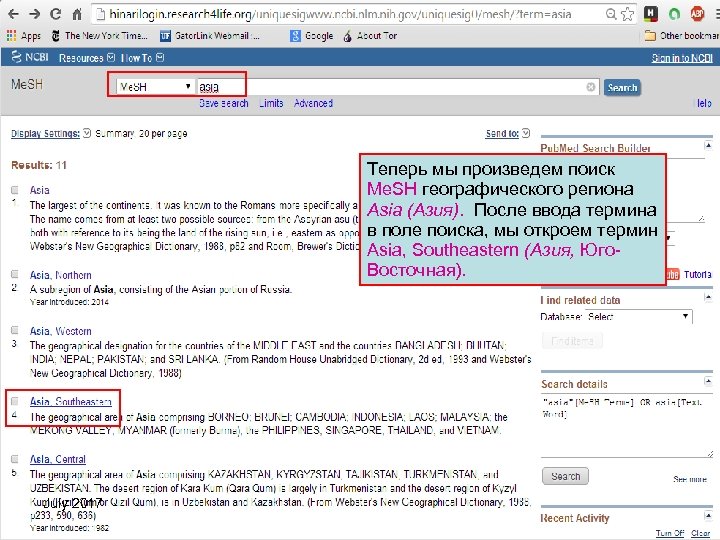
Task: Click Sign in to NCBI
Action: pyautogui.click(x=682, y=58)
